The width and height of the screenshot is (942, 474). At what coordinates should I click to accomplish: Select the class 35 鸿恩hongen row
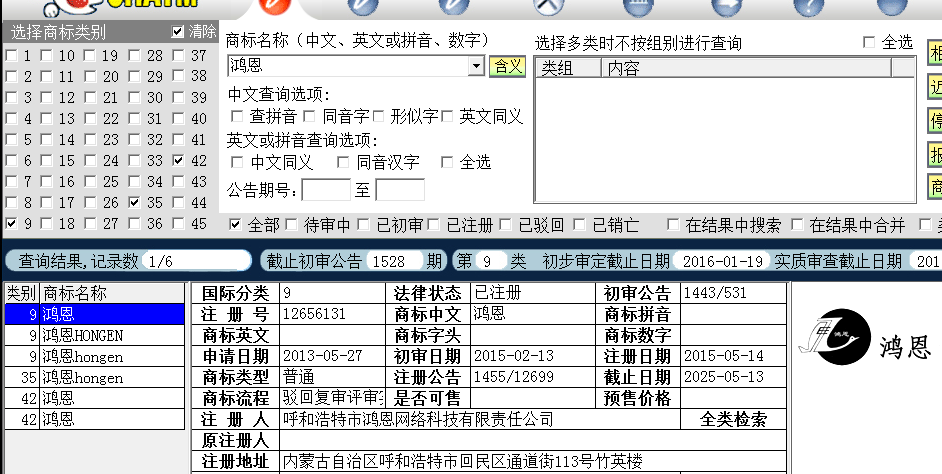pyautogui.click(x=95, y=378)
